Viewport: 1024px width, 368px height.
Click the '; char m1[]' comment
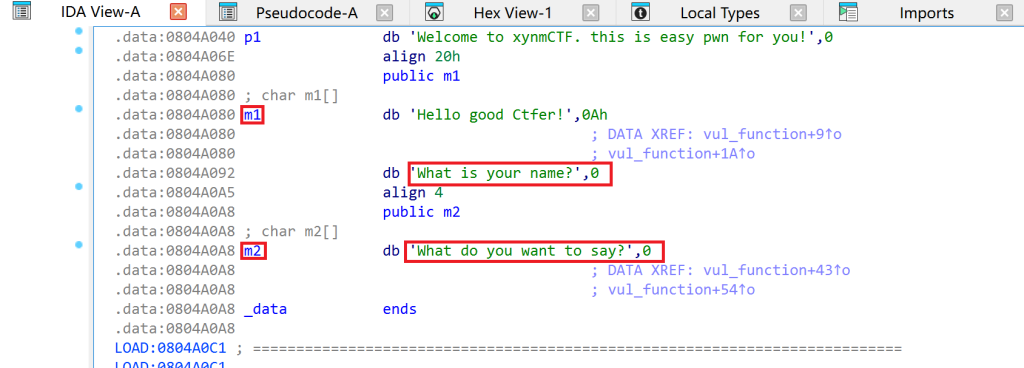pyautogui.click(x=291, y=96)
